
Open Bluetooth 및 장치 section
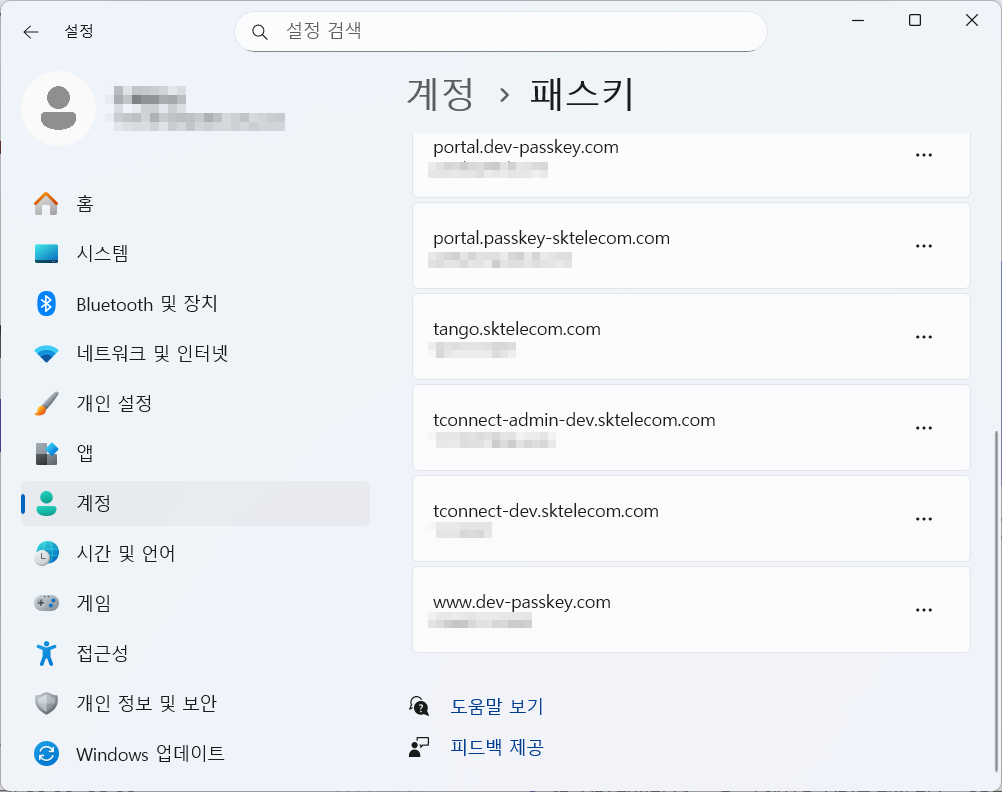coord(195,304)
